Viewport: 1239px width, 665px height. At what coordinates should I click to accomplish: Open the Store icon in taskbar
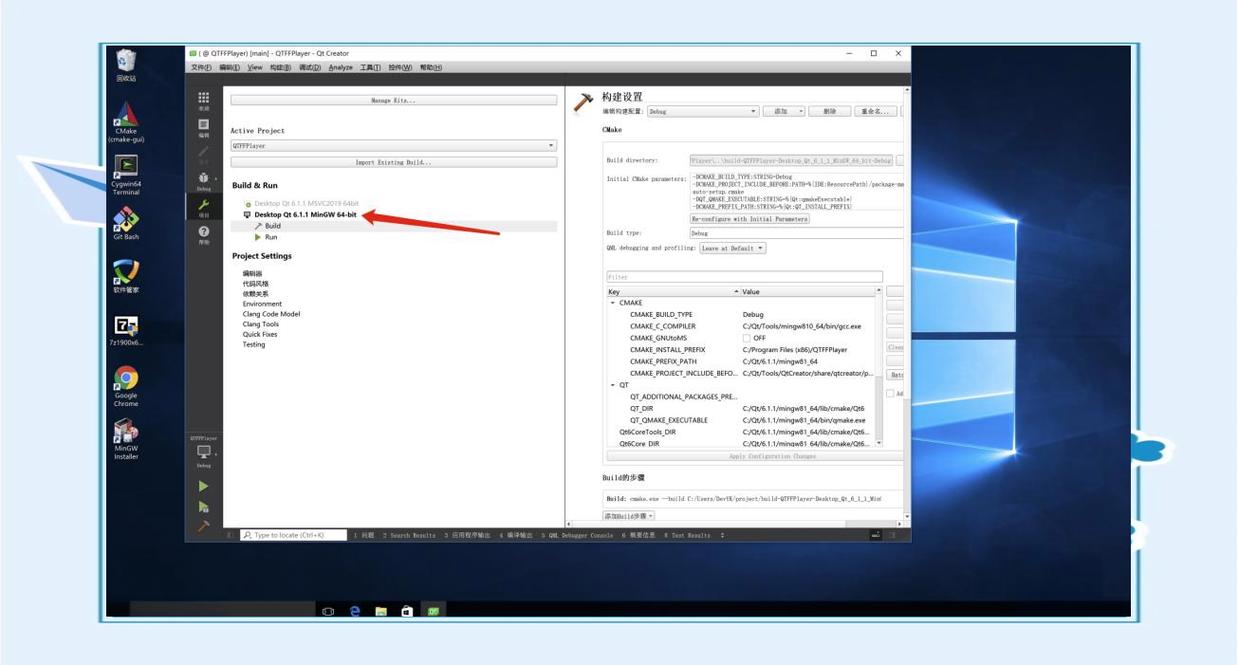click(407, 611)
